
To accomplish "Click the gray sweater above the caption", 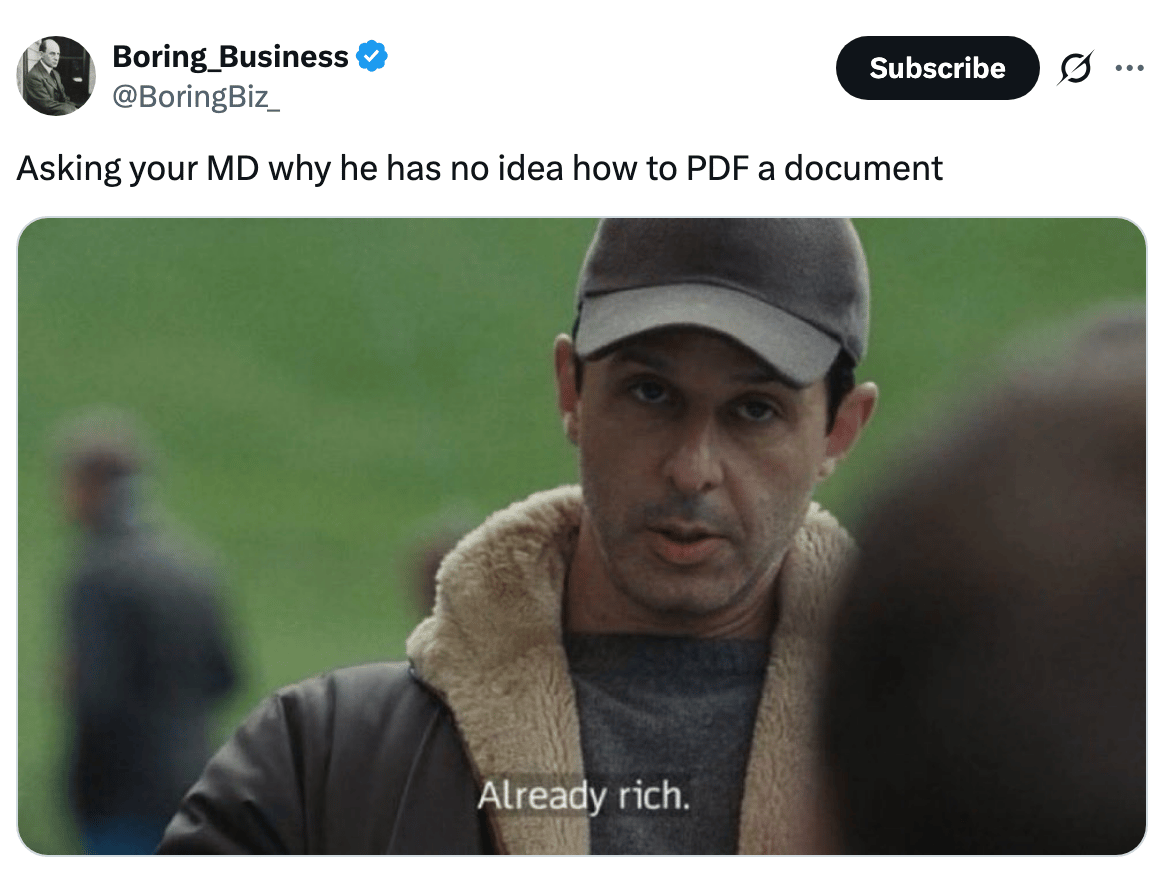I will click(x=665, y=703).
